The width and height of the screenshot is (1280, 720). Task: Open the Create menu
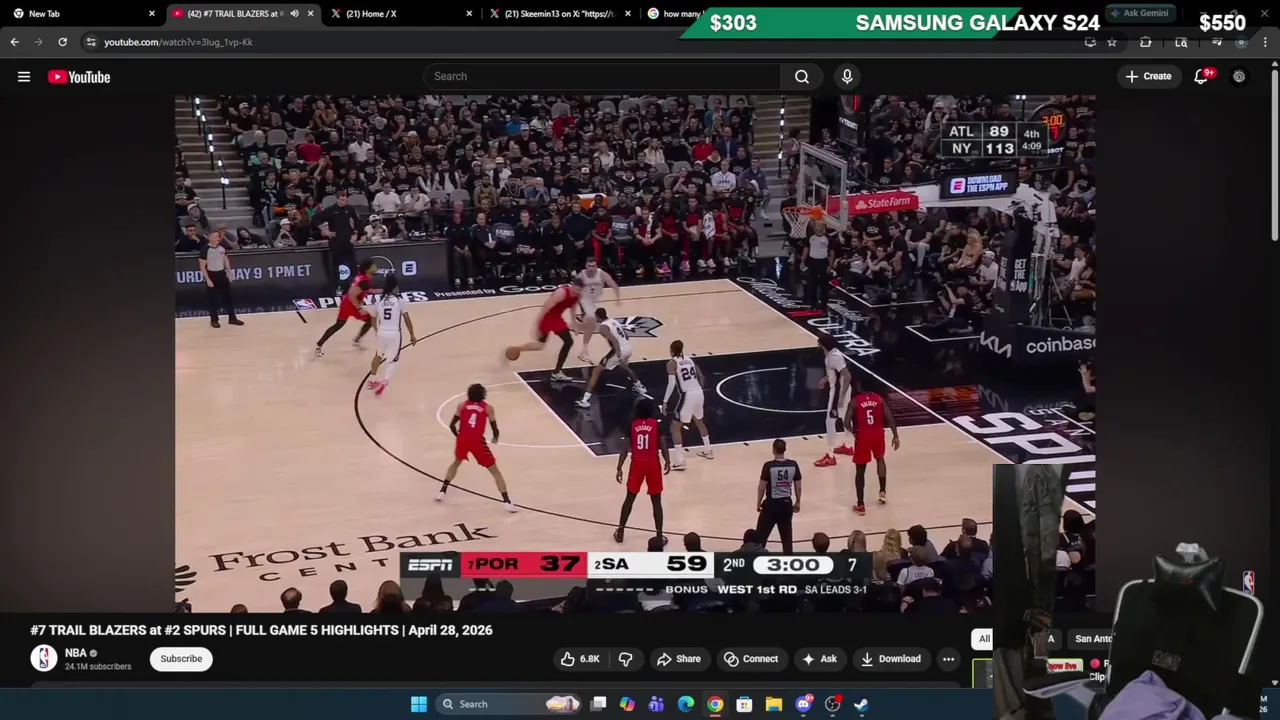coord(1148,76)
